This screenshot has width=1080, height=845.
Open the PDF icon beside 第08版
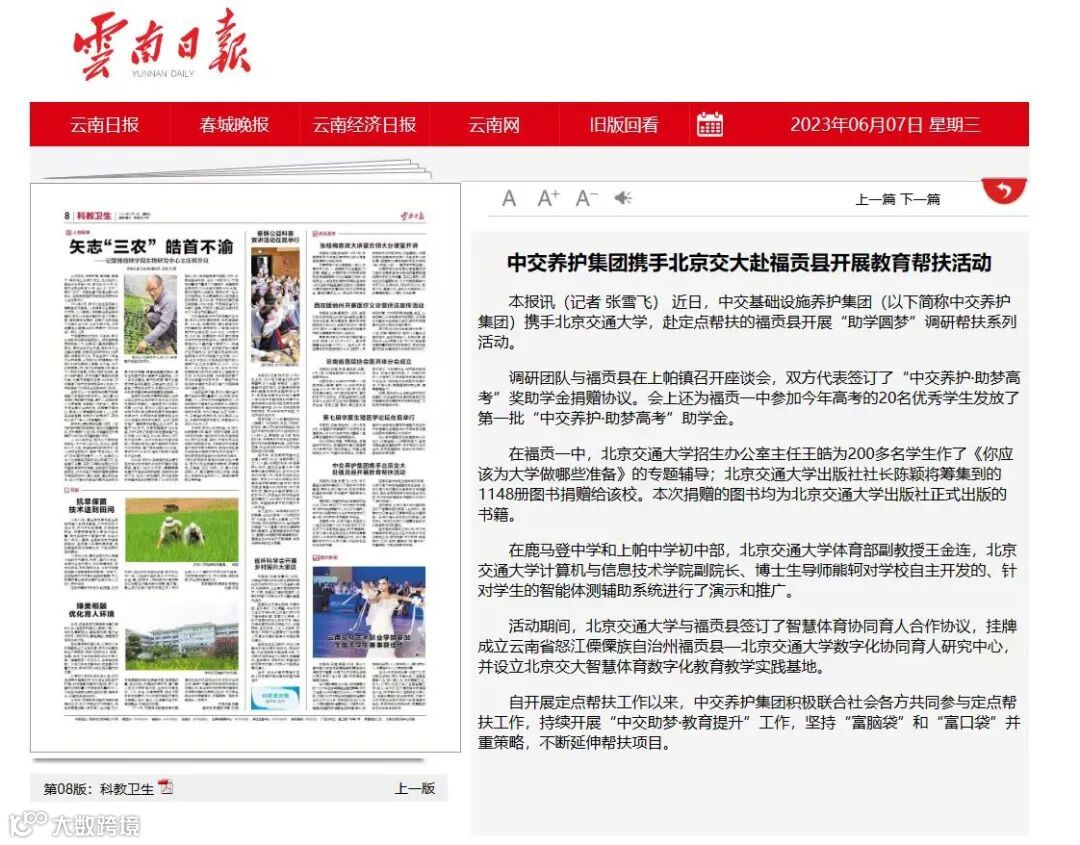[x=165, y=787]
